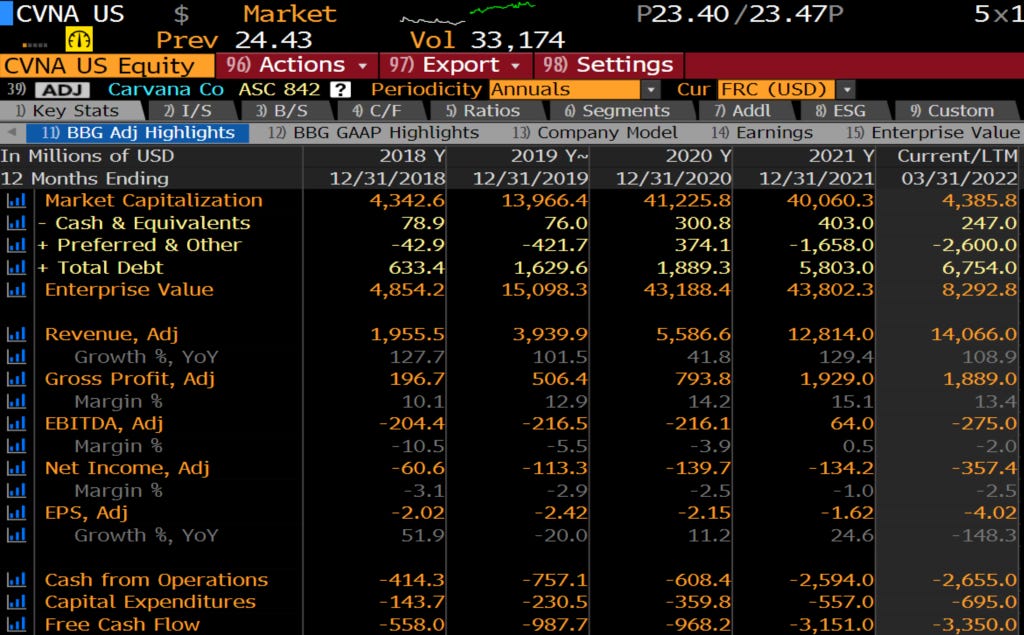Image resolution: width=1024 pixels, height=635 pixels.
Task: Select the BBG Adj Highlights sub-tab
Action: pyautogui.click(x=138, y=133)
